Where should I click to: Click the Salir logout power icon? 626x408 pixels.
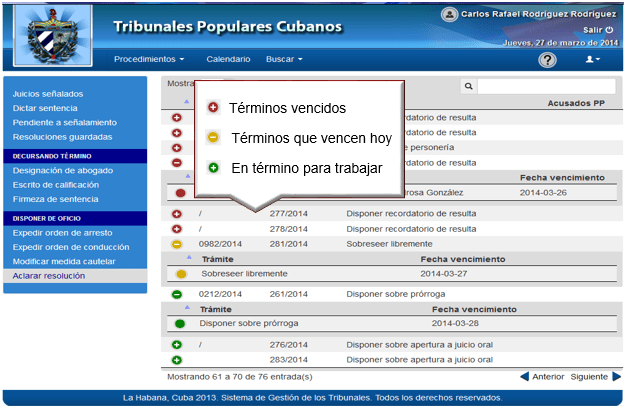pos(610,30)
